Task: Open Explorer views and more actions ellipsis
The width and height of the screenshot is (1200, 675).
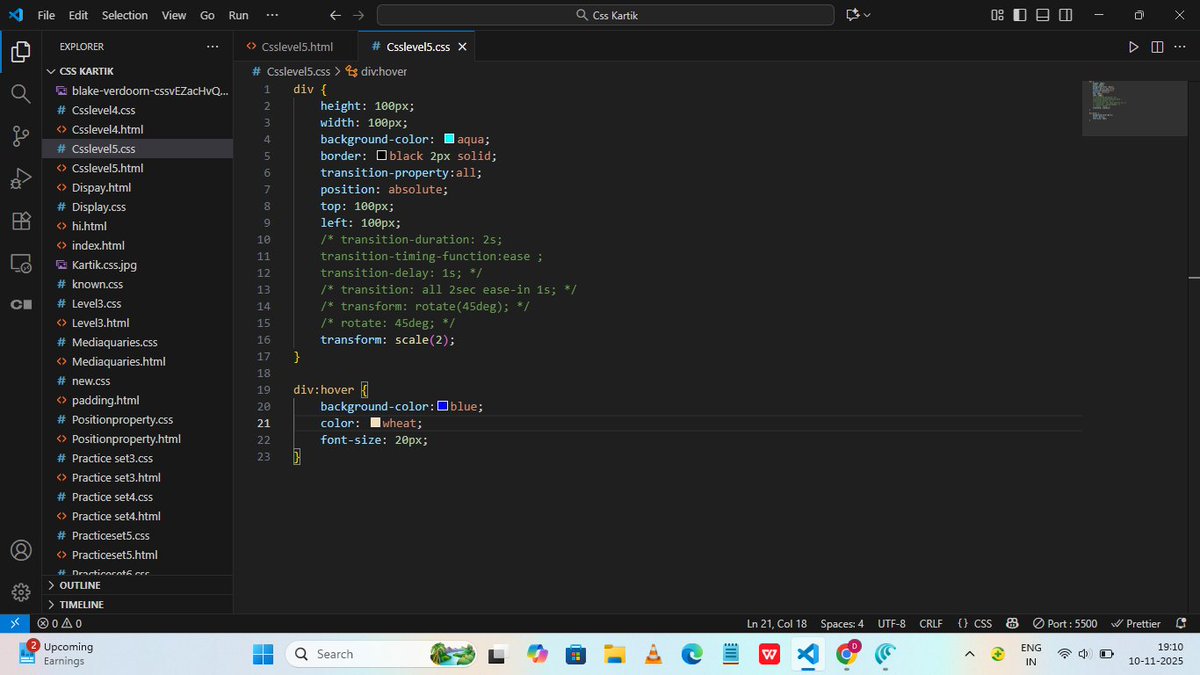Action: click(212, 47)
